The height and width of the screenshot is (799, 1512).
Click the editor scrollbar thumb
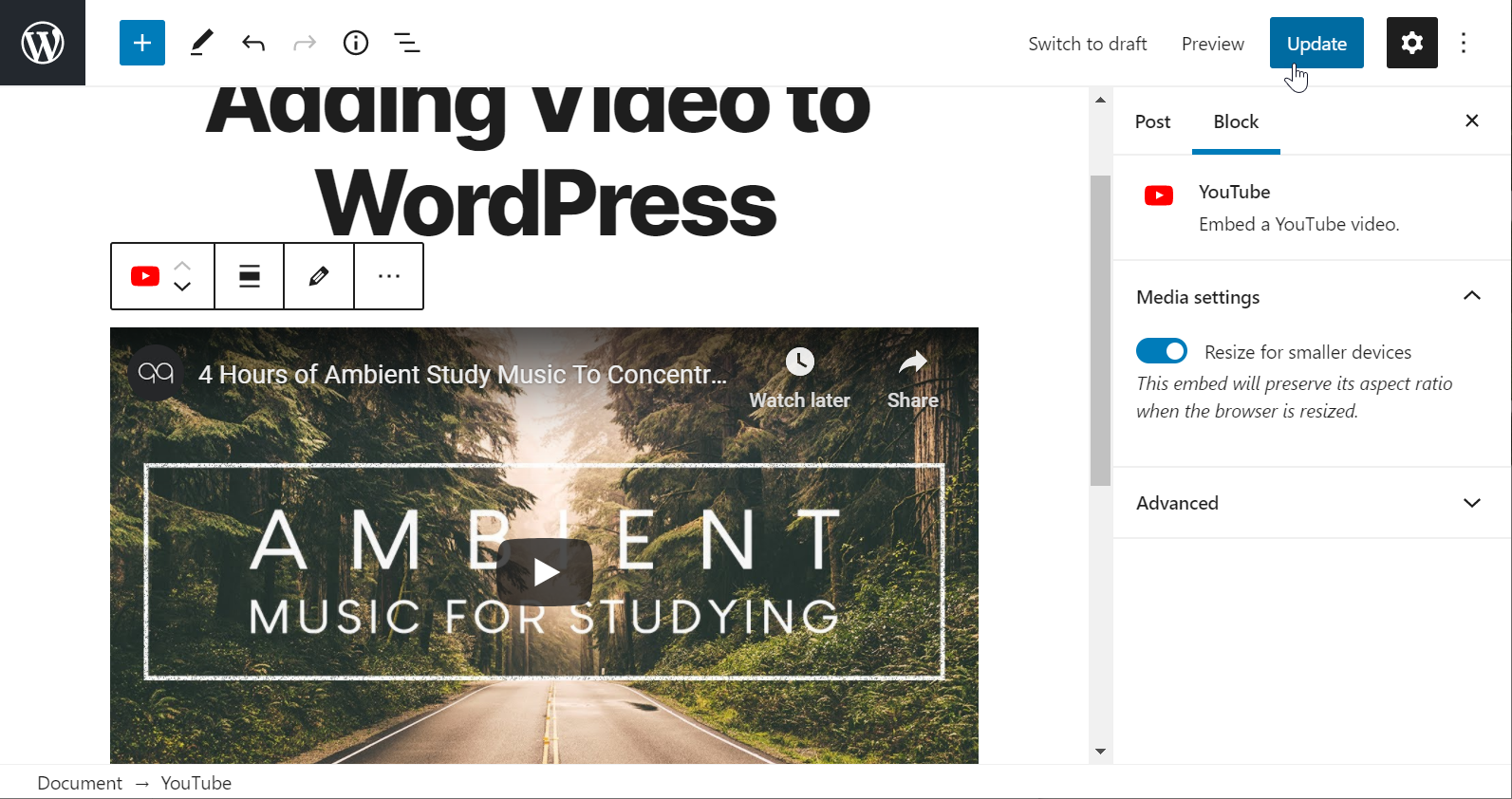click(x=1100, y=330)
